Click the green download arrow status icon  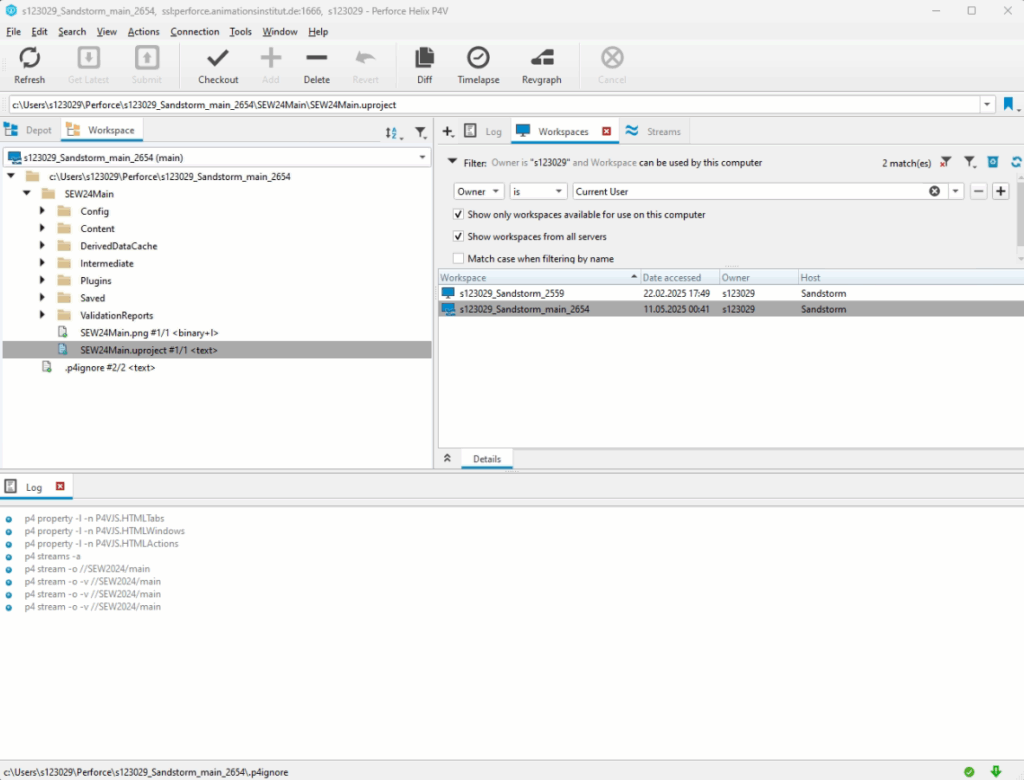(996, 772)
